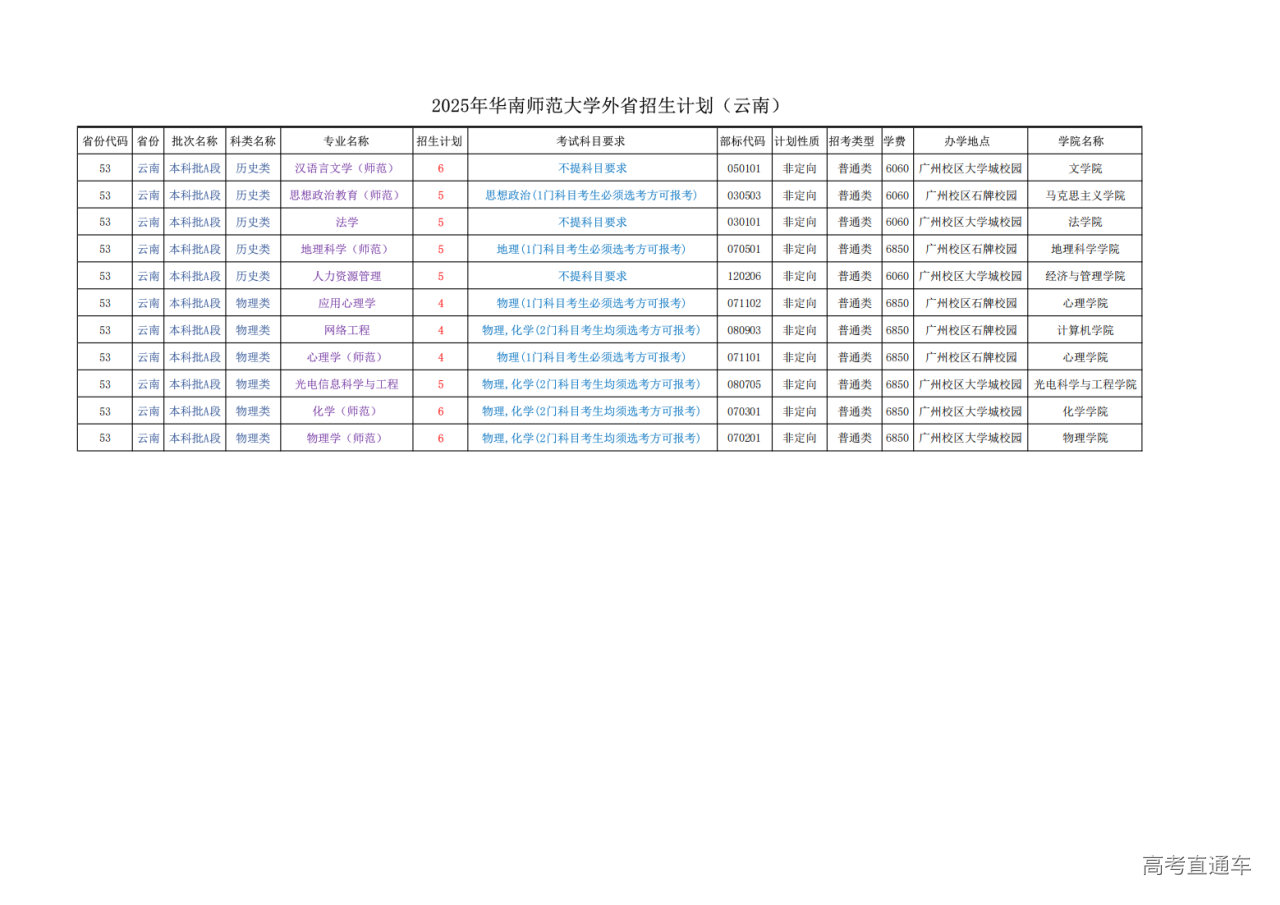1280x905 pixels.
Task: Select the 马克思主义学院 college cell
Action: pos(1084,195)
